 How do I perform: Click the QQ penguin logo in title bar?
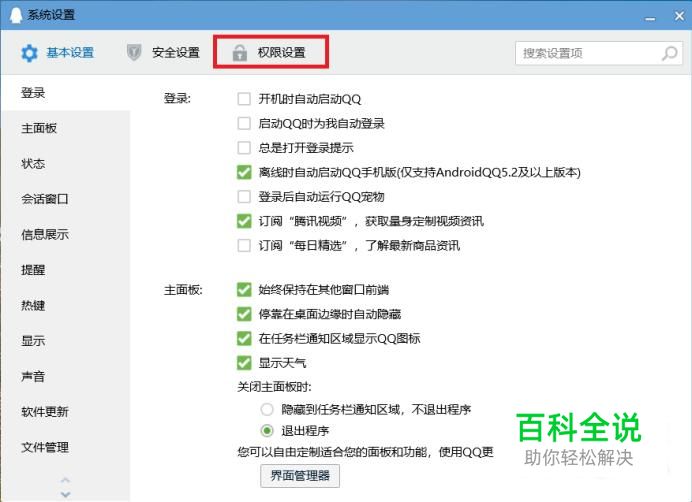click(x=16, y=15)
